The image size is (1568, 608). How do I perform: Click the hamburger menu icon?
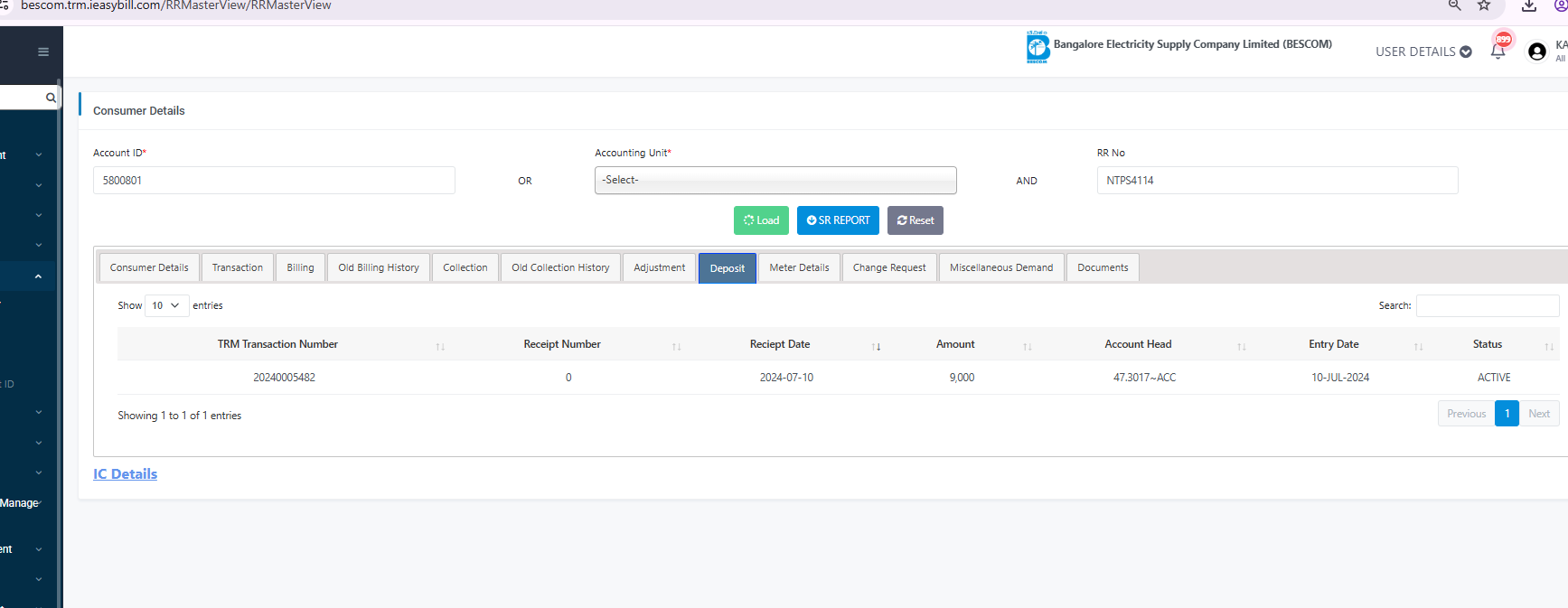(x=42, y=51)
